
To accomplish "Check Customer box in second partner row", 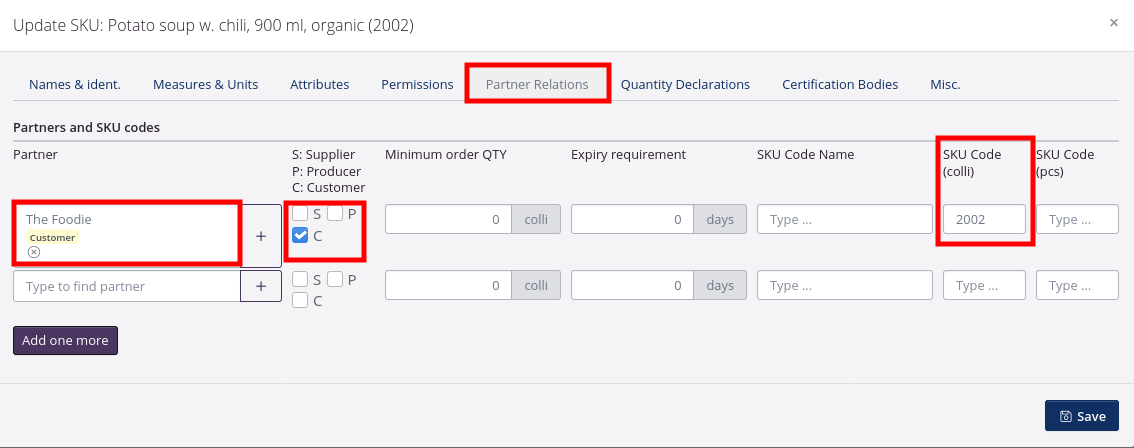I will (300, 300).
